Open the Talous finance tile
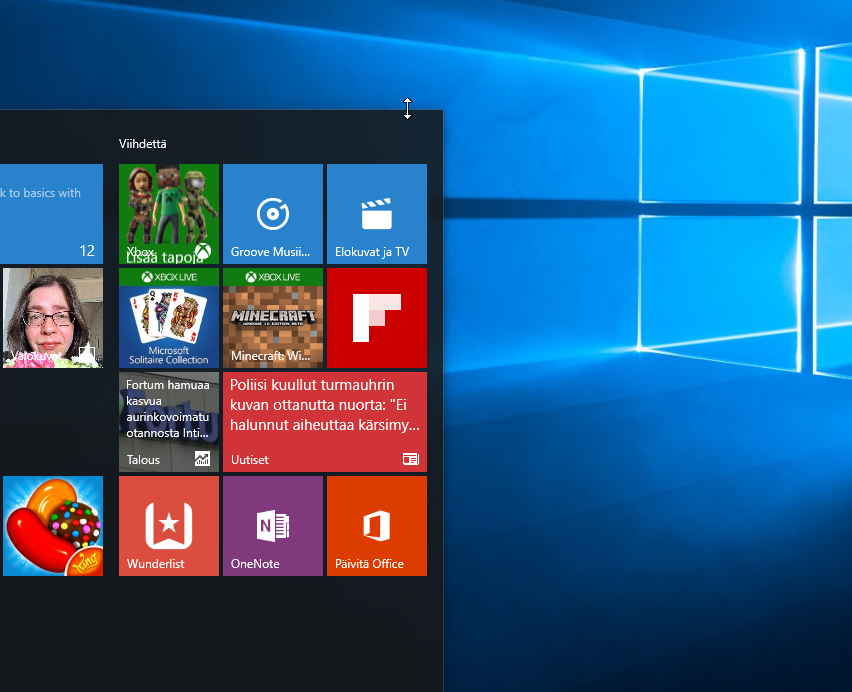The width and height of the screenshot is (852, 692). click(168, 421)
